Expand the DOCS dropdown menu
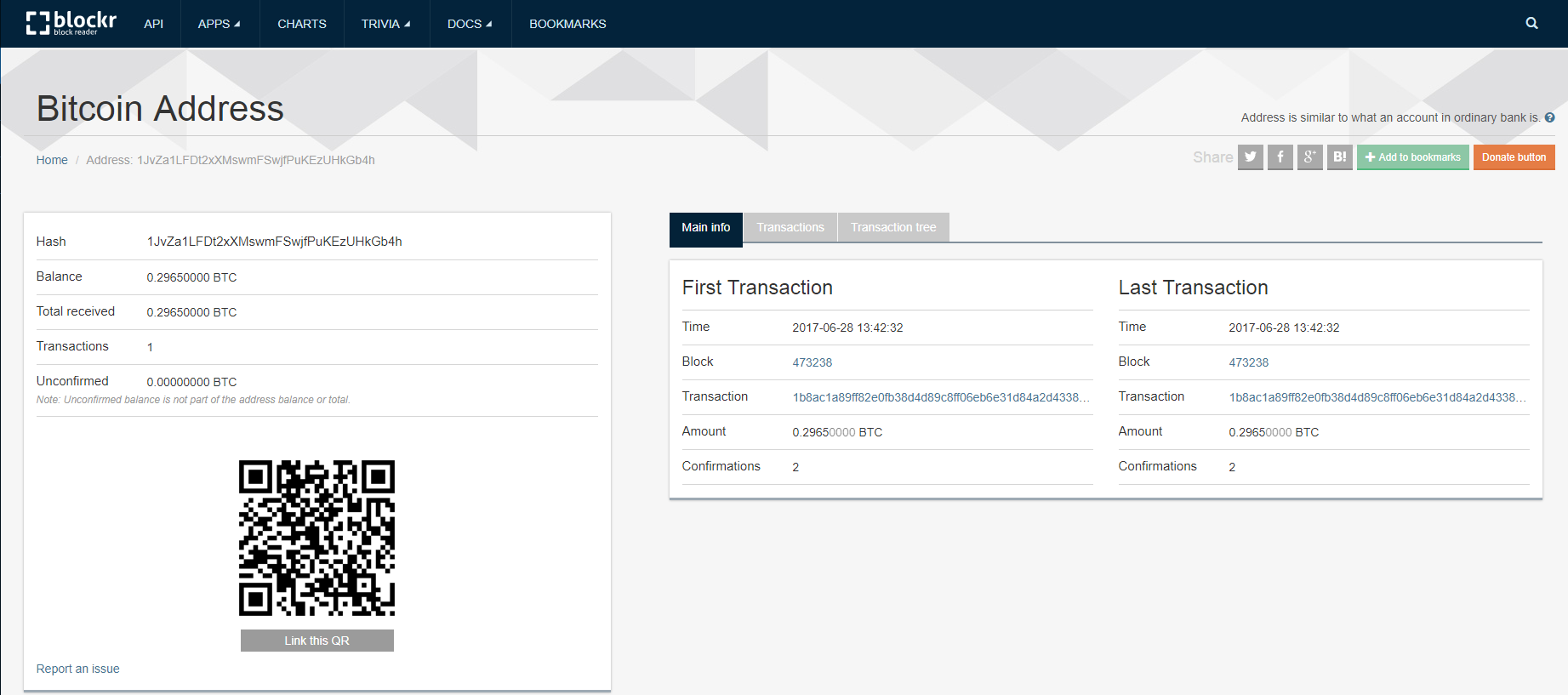 click(x=470, y=24)
